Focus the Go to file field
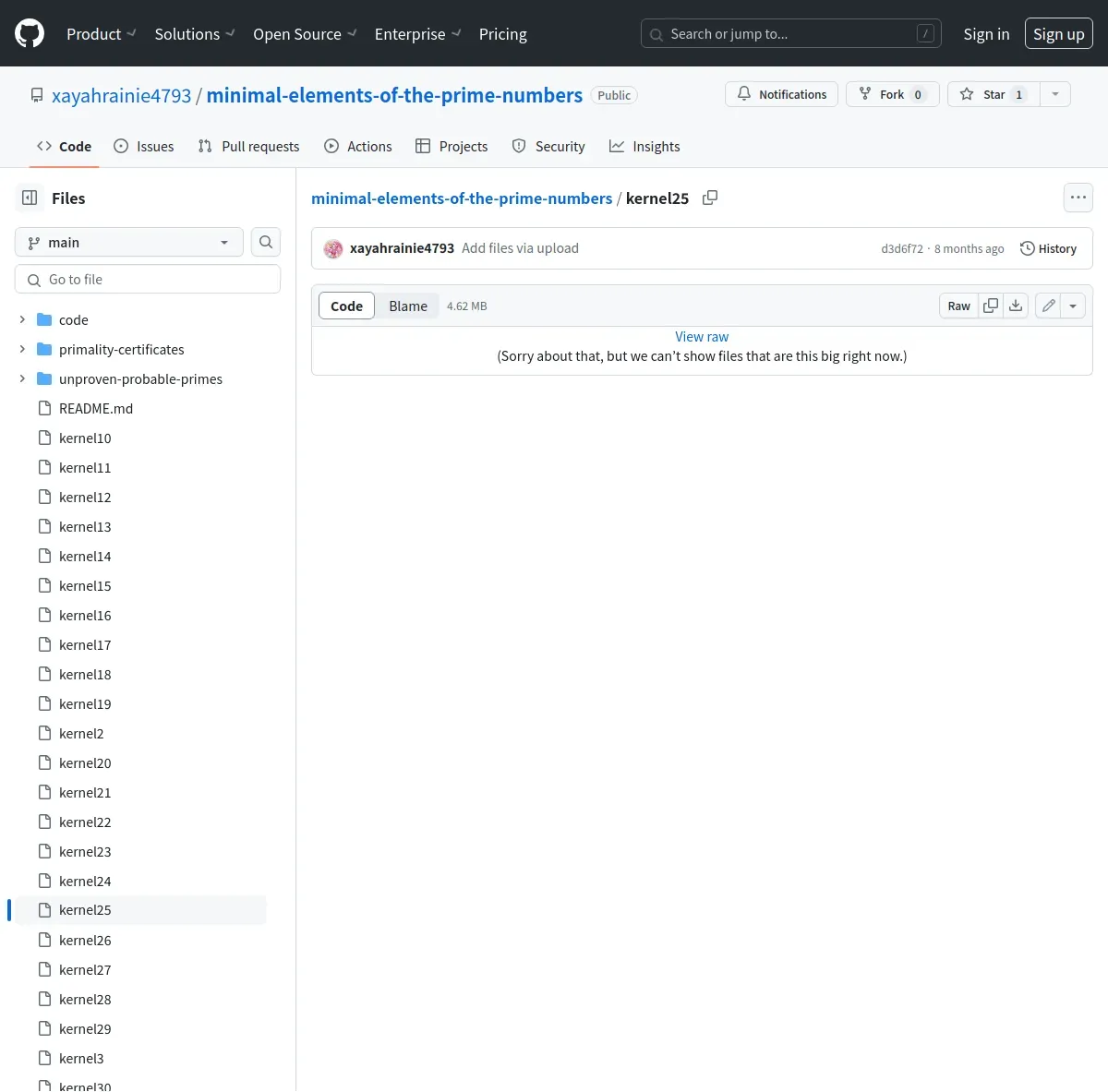The image size is (1108, 1092). click(x=148, y=279)
